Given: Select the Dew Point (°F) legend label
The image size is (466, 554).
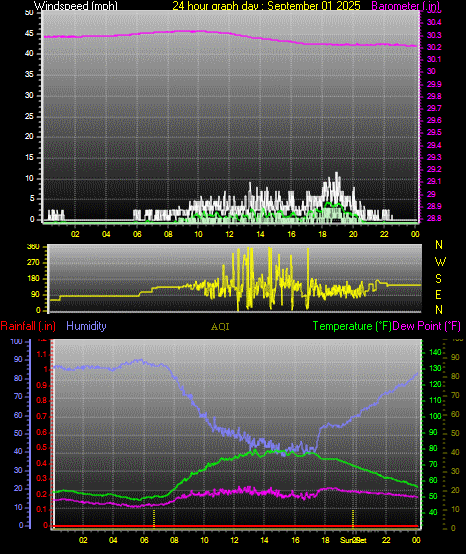Looking at the screenshot, I should (x=426, y=326).
